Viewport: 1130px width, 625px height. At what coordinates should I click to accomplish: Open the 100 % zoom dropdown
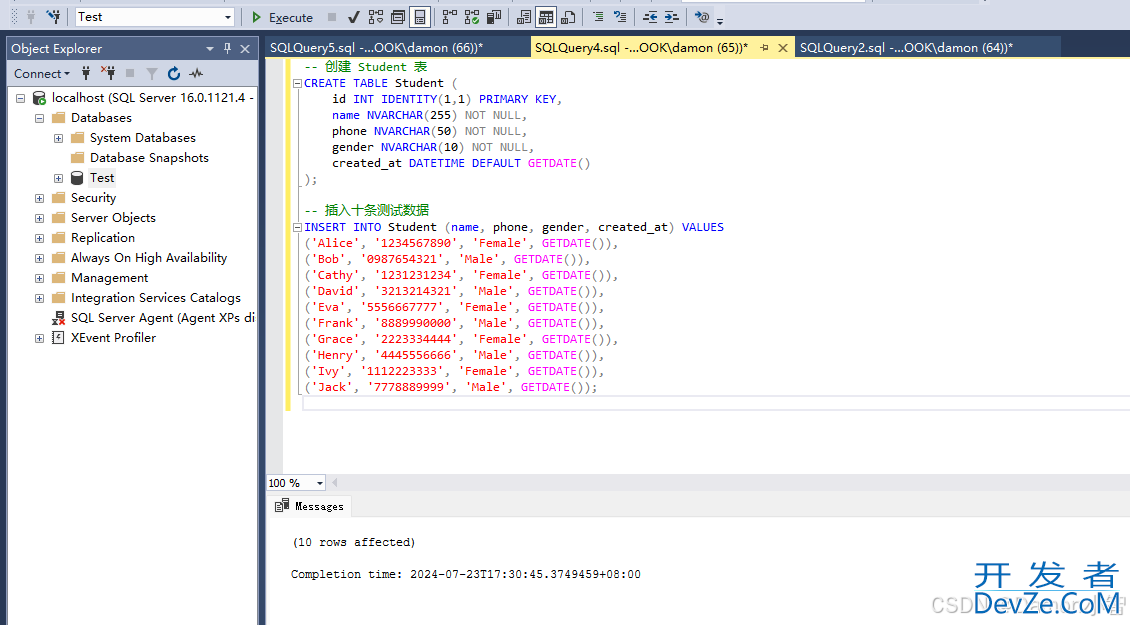point(320,483)
